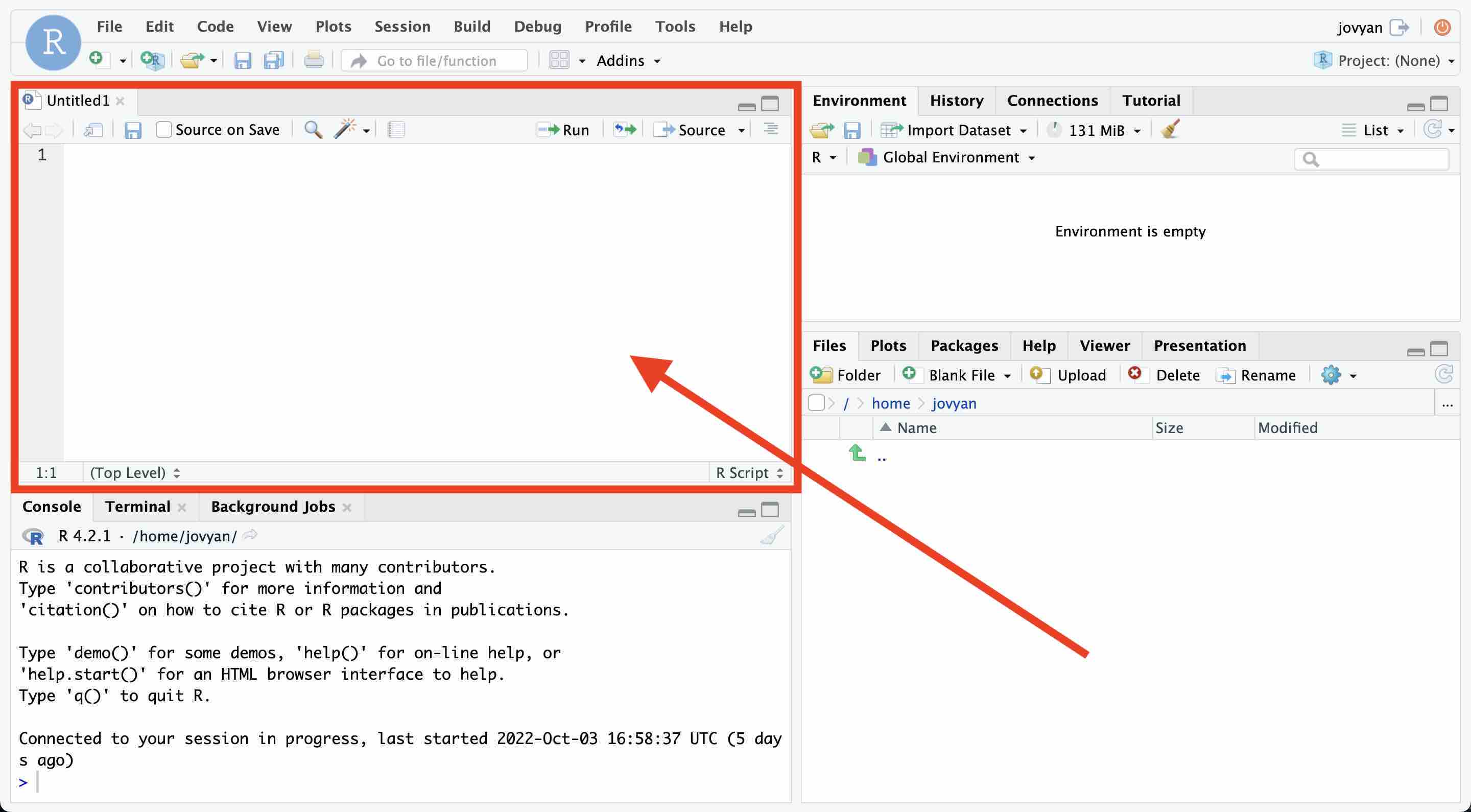Click the re-run previous code icon
The height and width of the screenshot is (812, 1471).
[x=624, y=130]
